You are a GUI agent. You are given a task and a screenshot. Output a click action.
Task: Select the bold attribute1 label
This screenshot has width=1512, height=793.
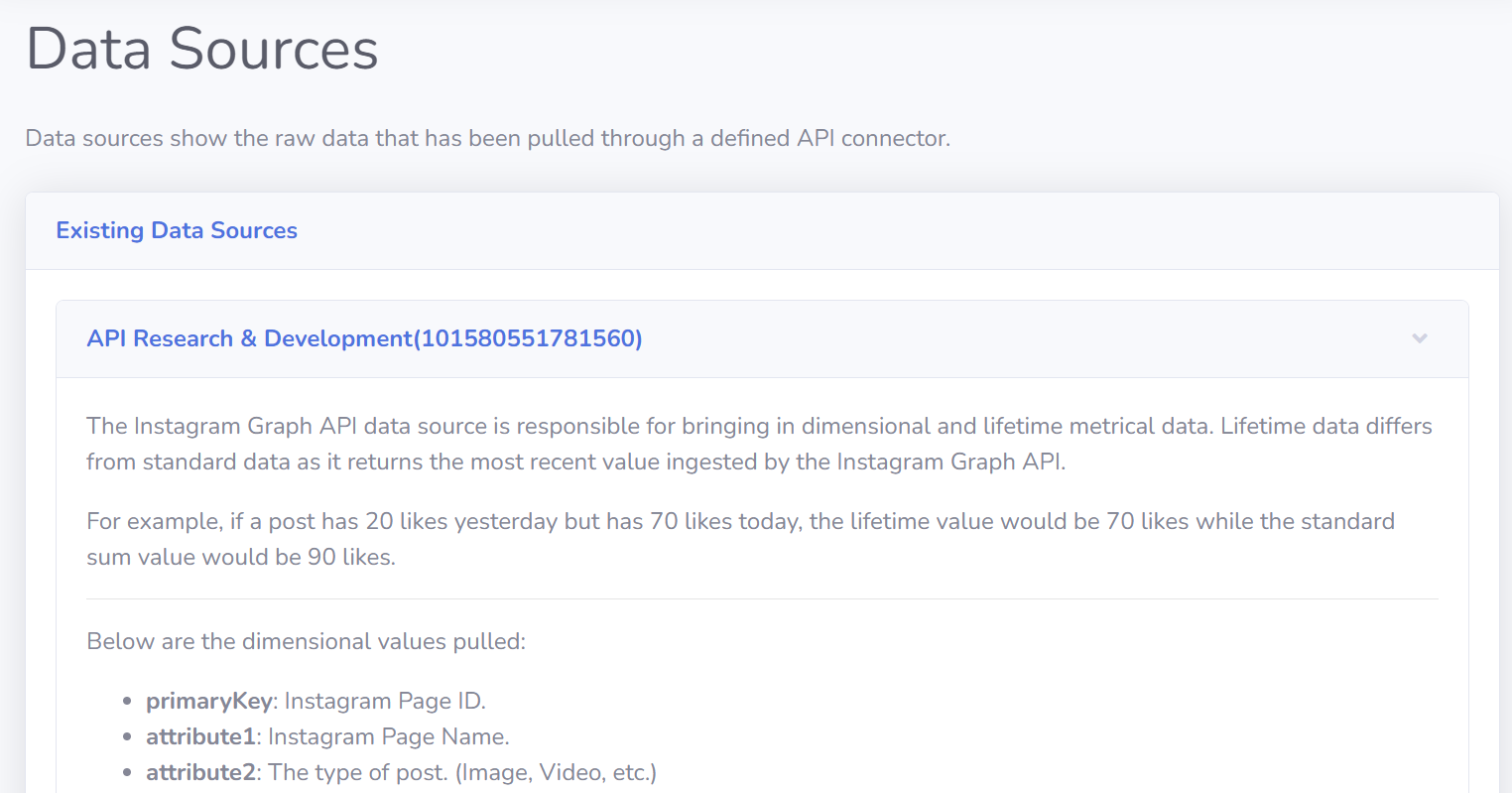point(200,736)
